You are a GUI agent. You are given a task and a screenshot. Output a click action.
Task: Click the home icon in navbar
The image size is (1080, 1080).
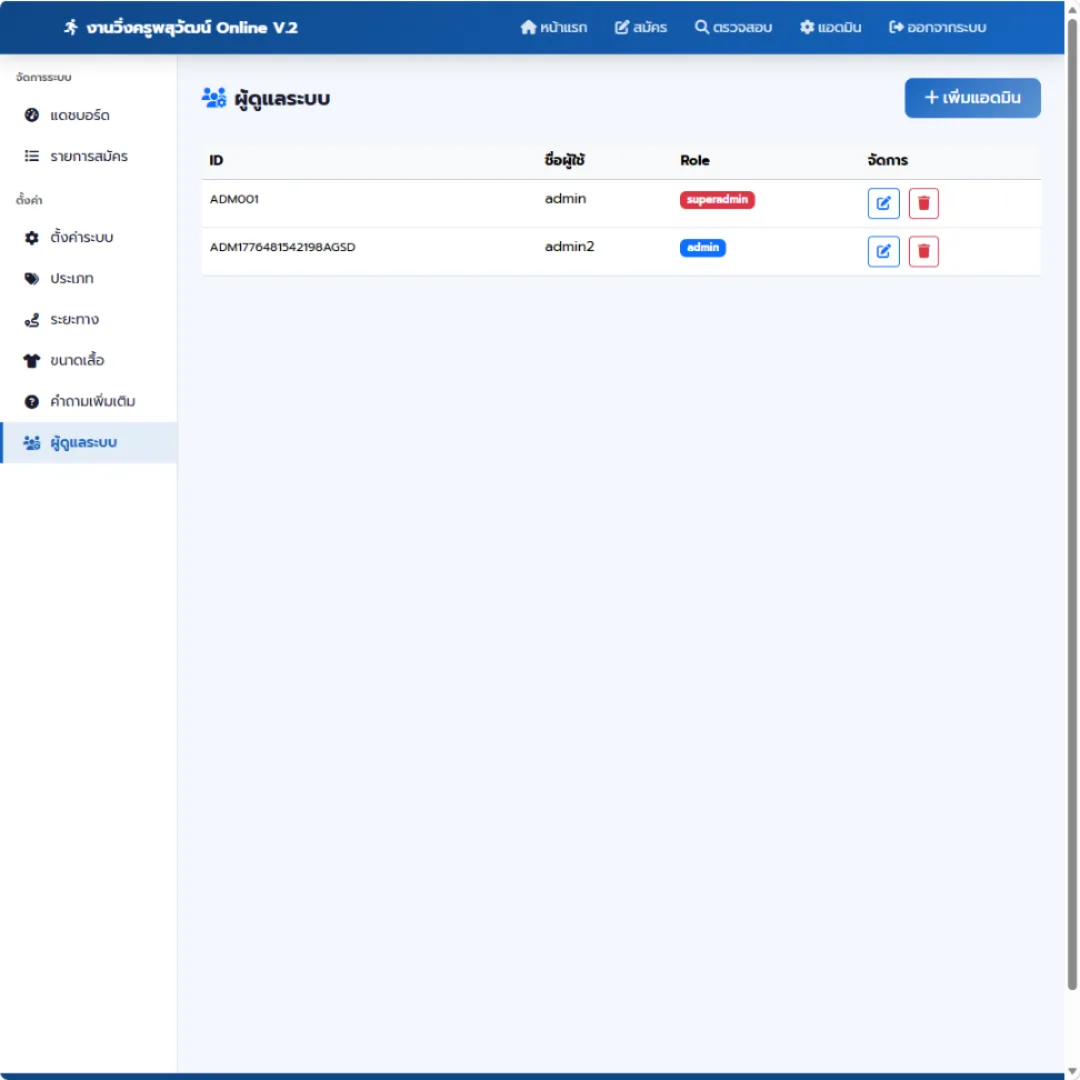click(528, 28)
